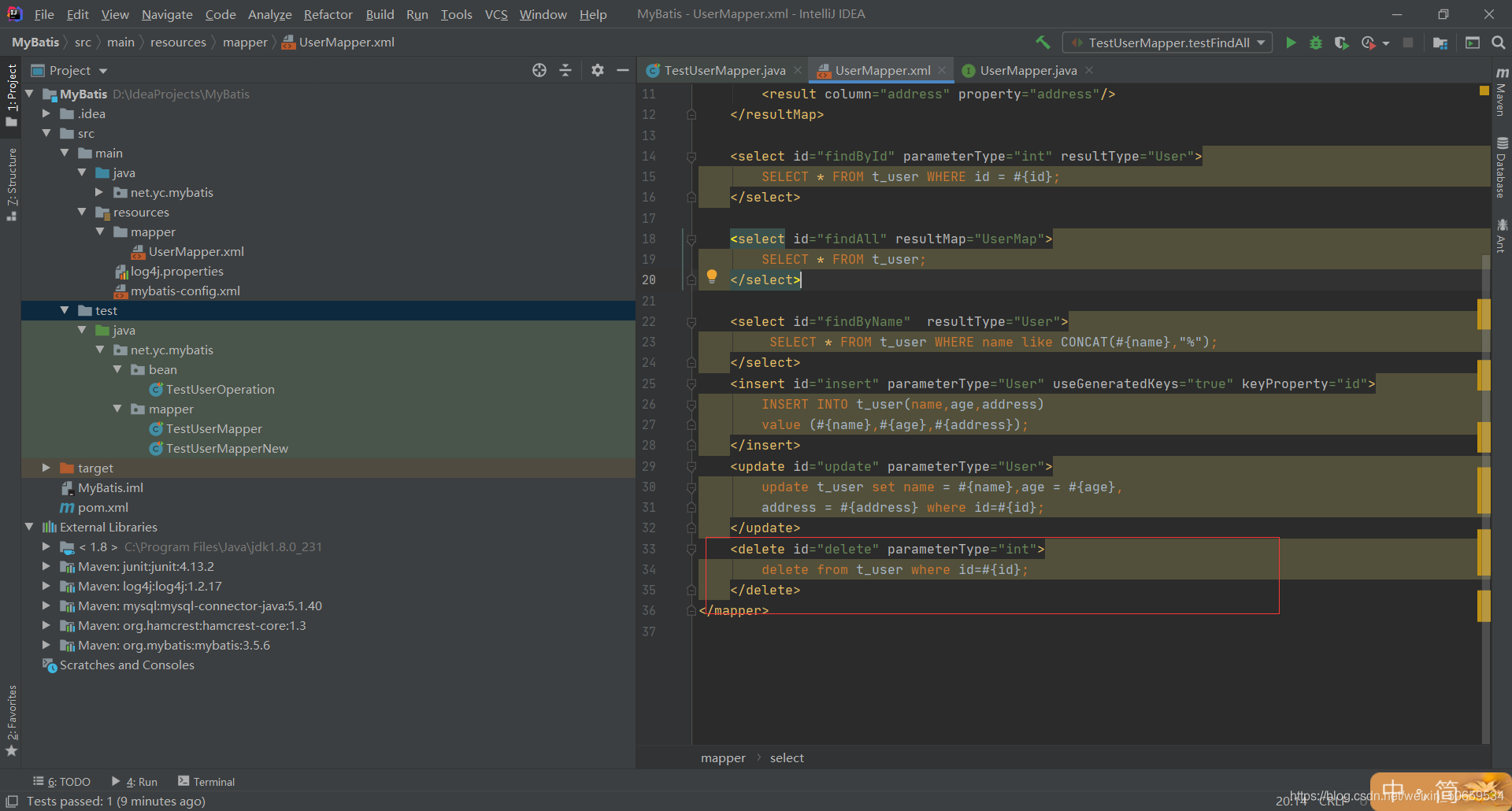Select TestUserMapperNew class
The image size is (1512, 811).
218,448
